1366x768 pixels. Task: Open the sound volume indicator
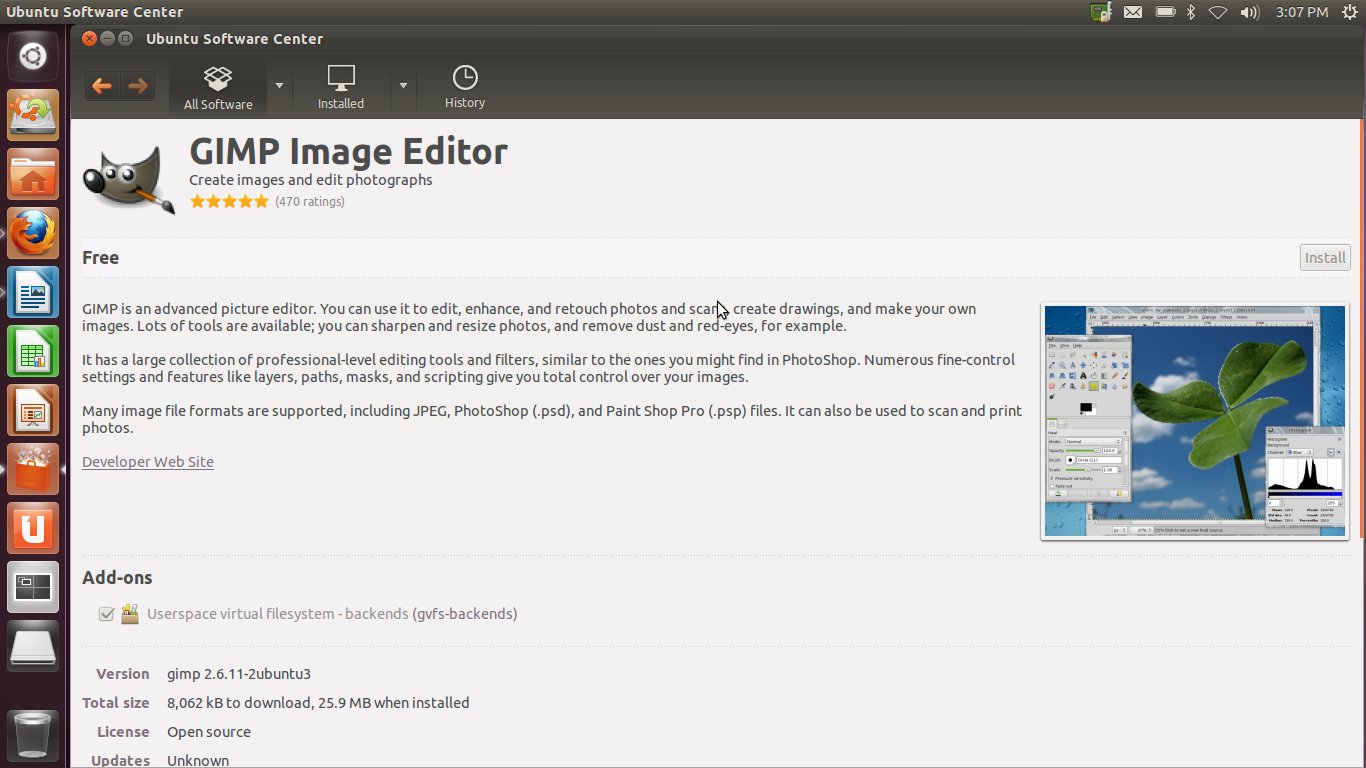click(1250, 12)
